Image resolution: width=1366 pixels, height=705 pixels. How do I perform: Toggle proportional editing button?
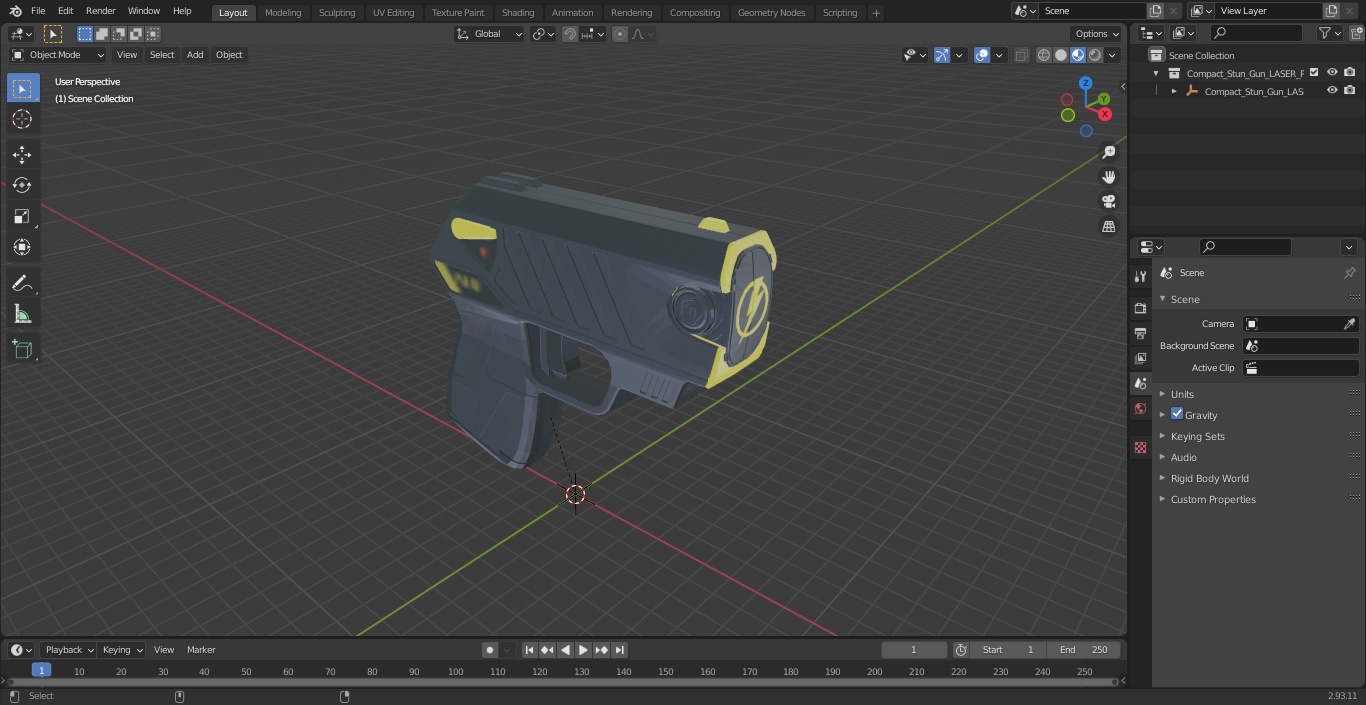pyautogui.click(x=620, y=34)
